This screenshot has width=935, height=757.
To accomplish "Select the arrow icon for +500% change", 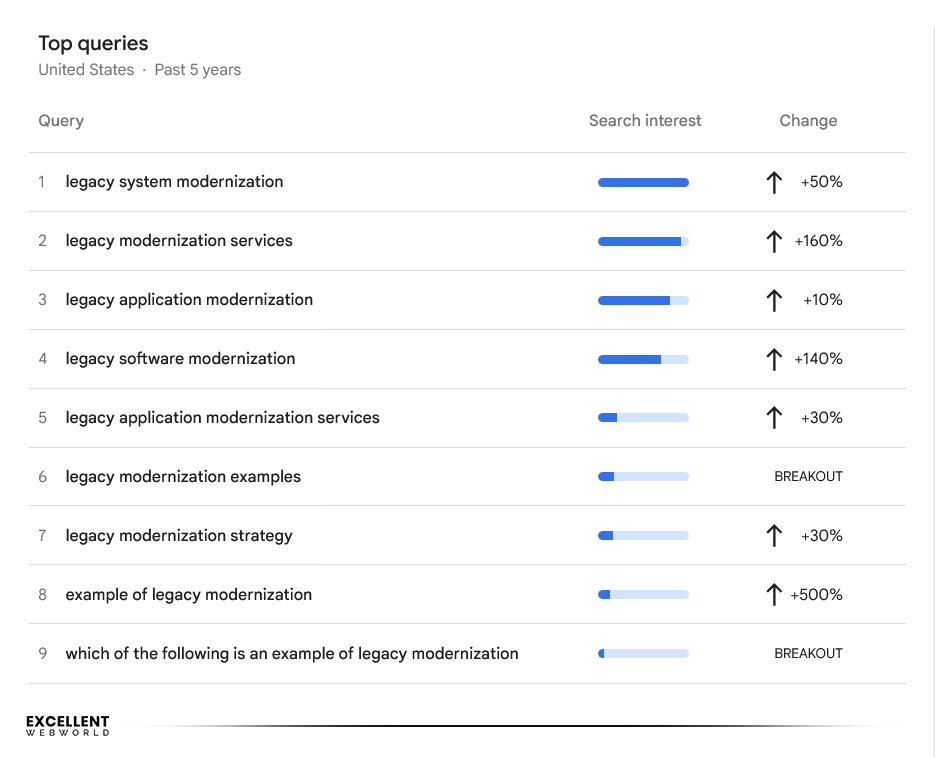I will click(x=774, y=594).
